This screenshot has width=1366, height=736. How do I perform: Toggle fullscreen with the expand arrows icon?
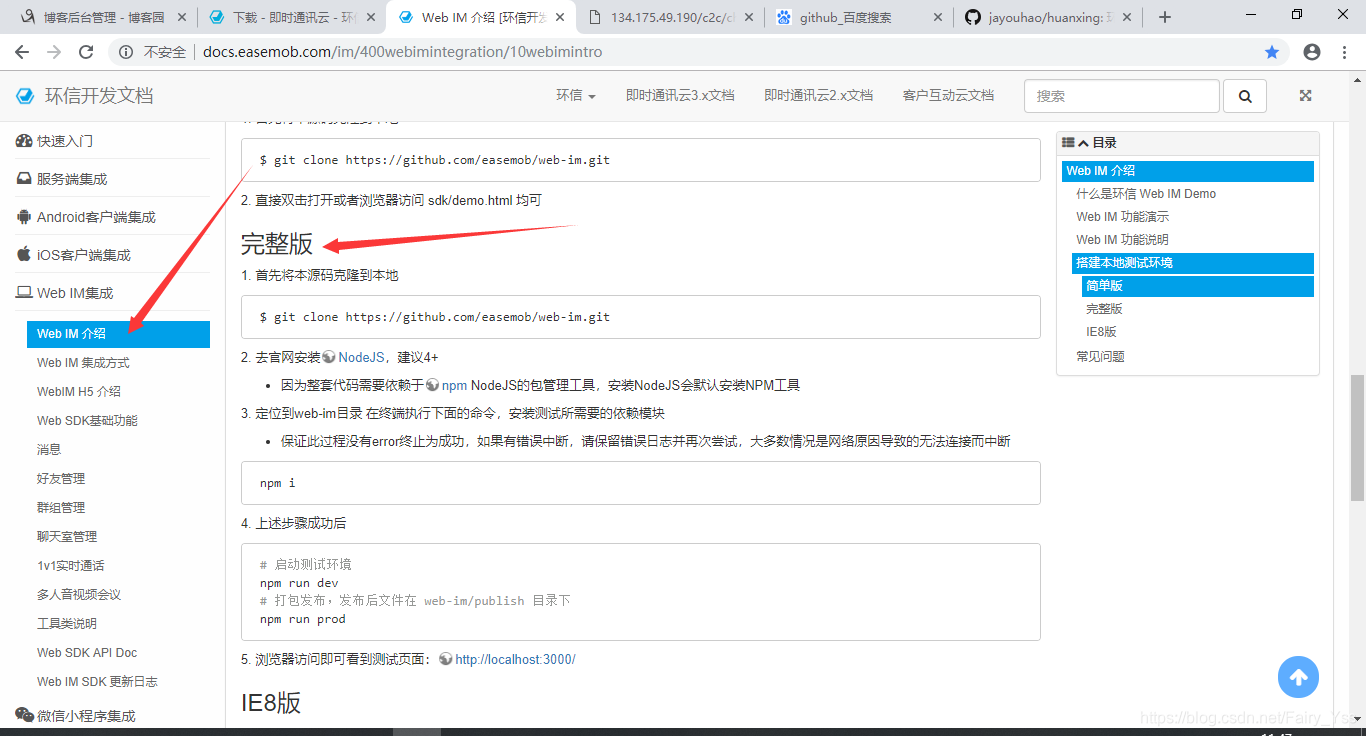pos(1305,96)
